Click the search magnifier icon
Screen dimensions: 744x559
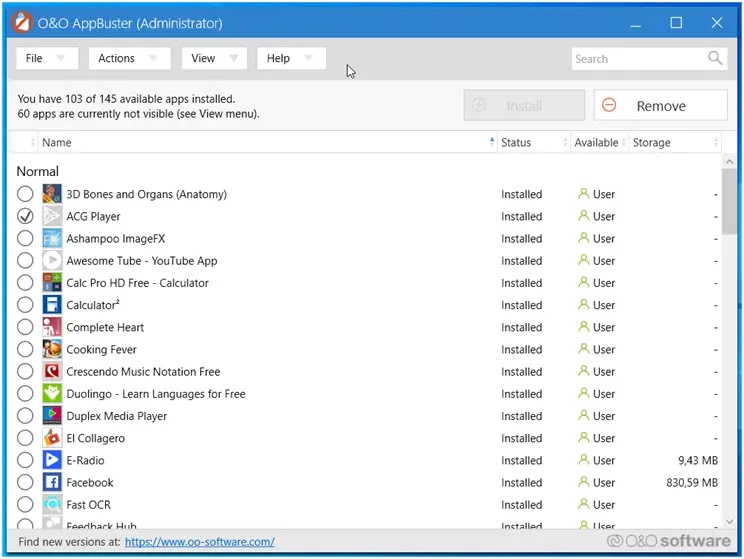click(715, 58)
